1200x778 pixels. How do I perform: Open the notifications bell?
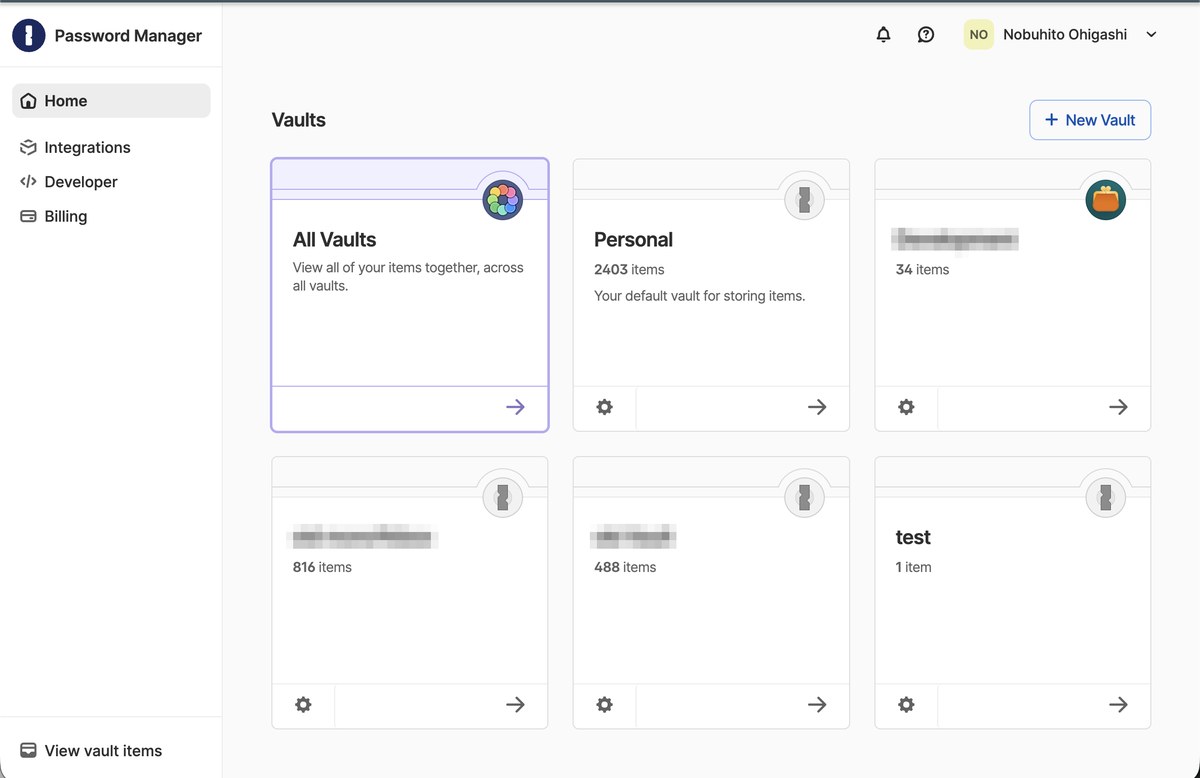click(883, 35)
